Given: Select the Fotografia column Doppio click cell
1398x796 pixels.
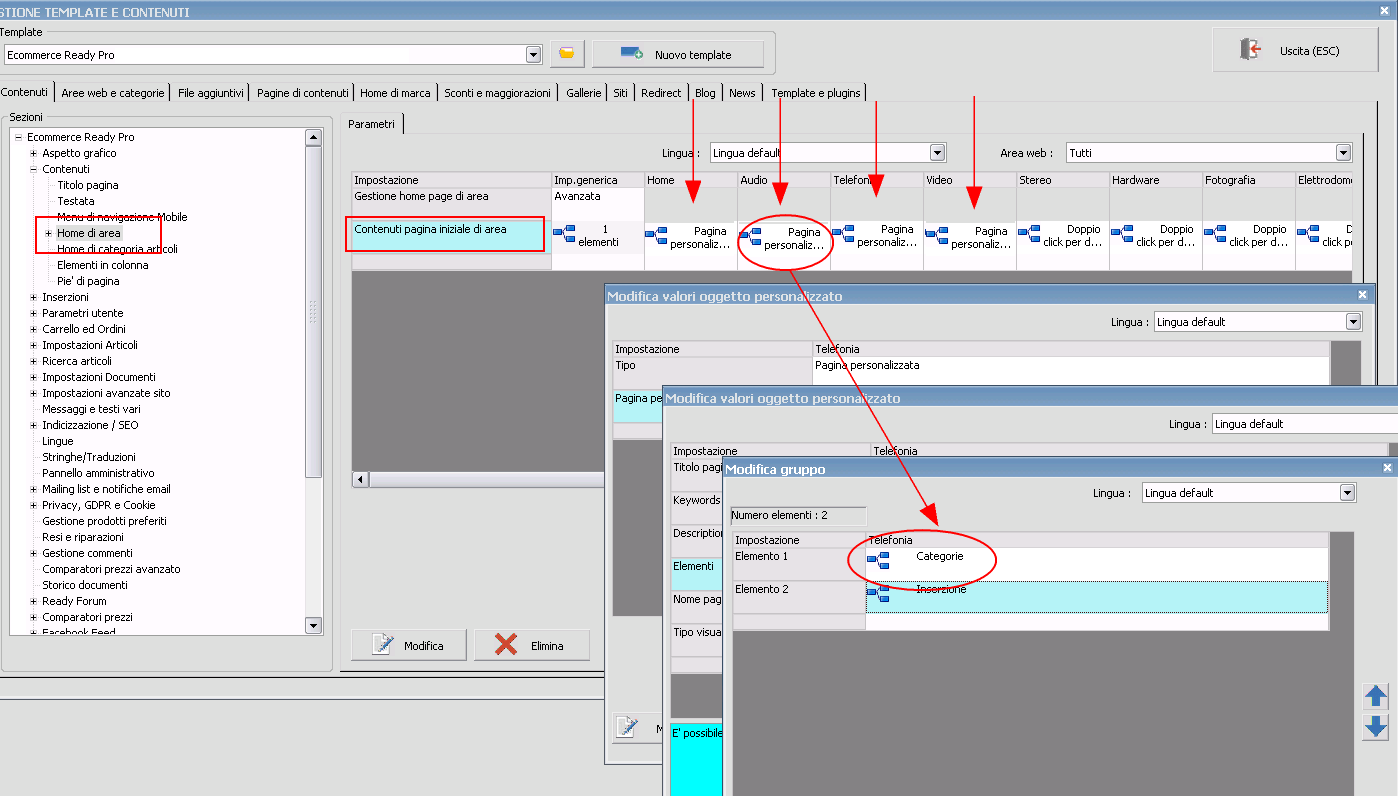Looking at the screenshot, I should pyautogui.click(x=1249, y=236).
